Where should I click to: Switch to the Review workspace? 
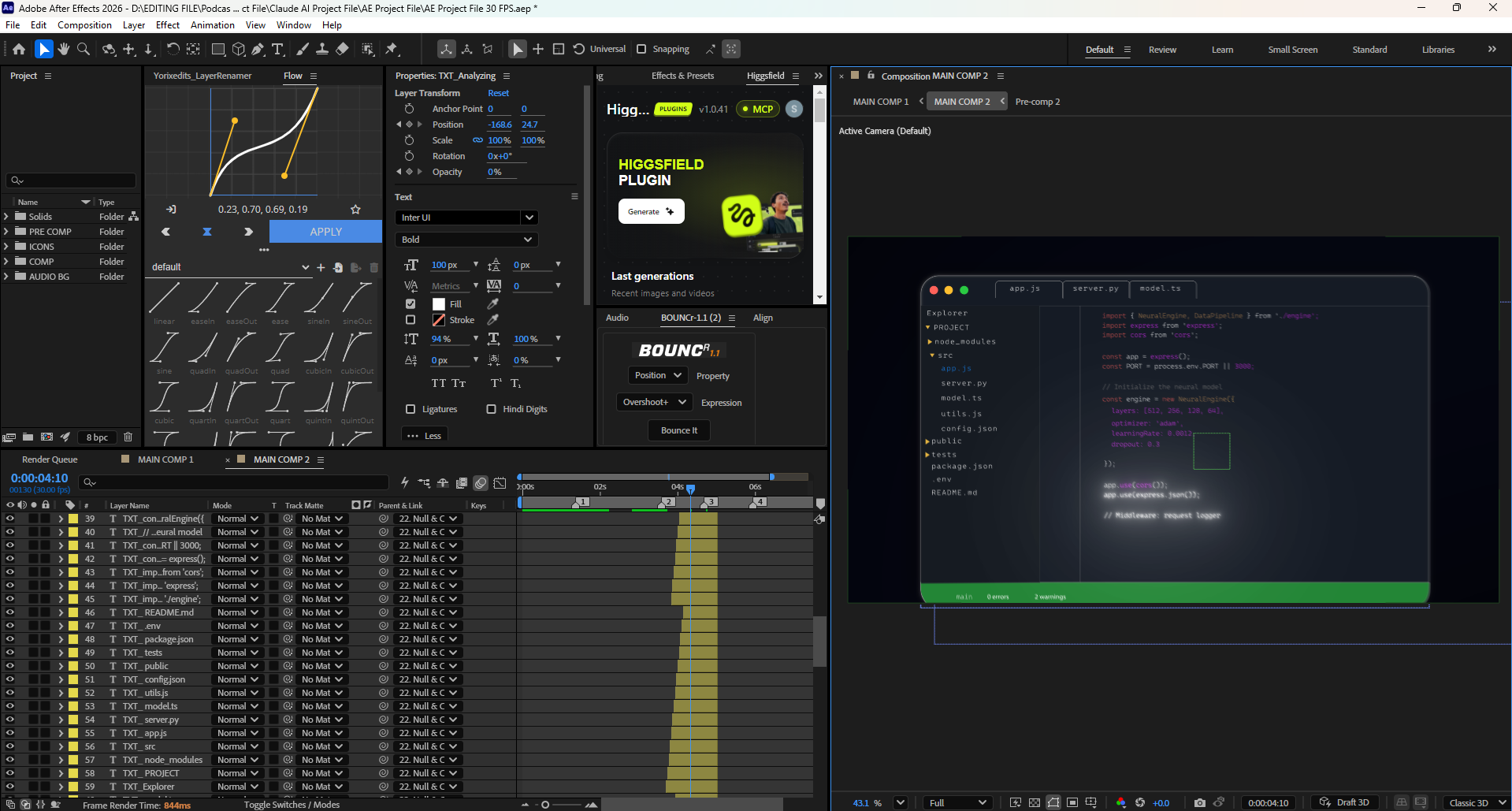coord(1162,50)
